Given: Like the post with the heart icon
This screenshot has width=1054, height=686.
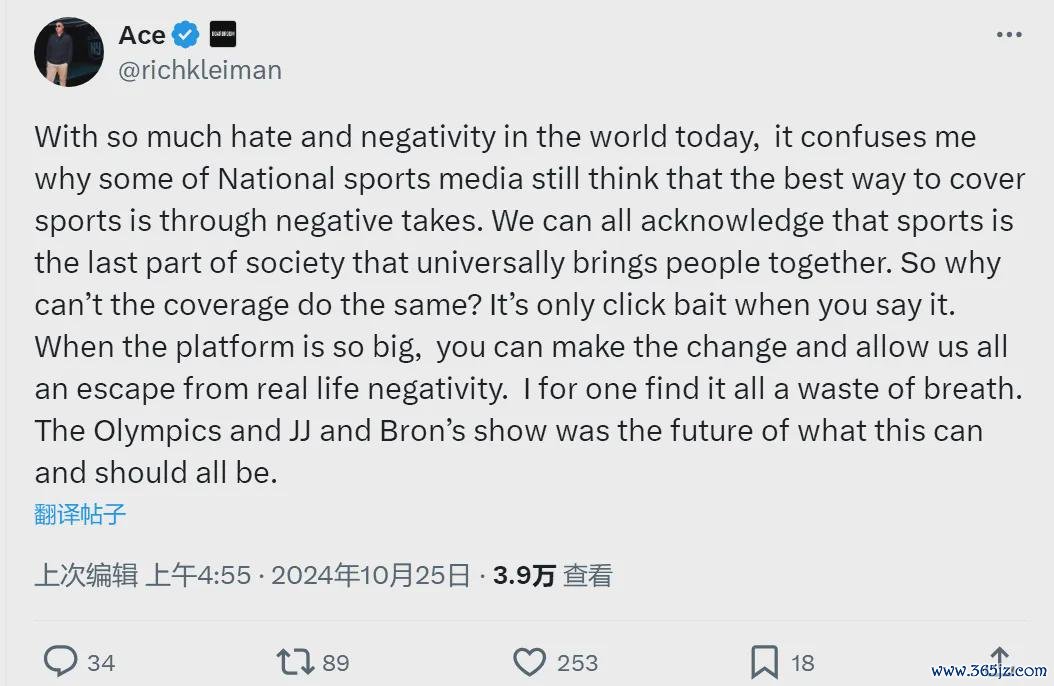Looking at the screenshot, I should (x=529, y=661).
